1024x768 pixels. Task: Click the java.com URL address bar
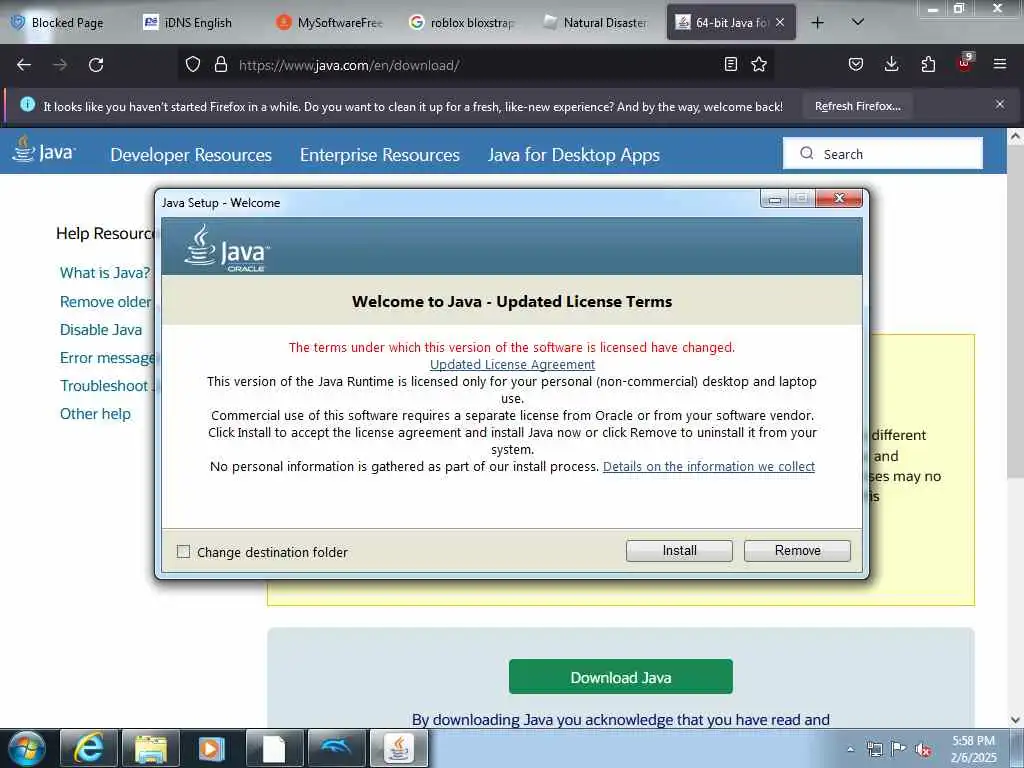(x=477, y=65)
